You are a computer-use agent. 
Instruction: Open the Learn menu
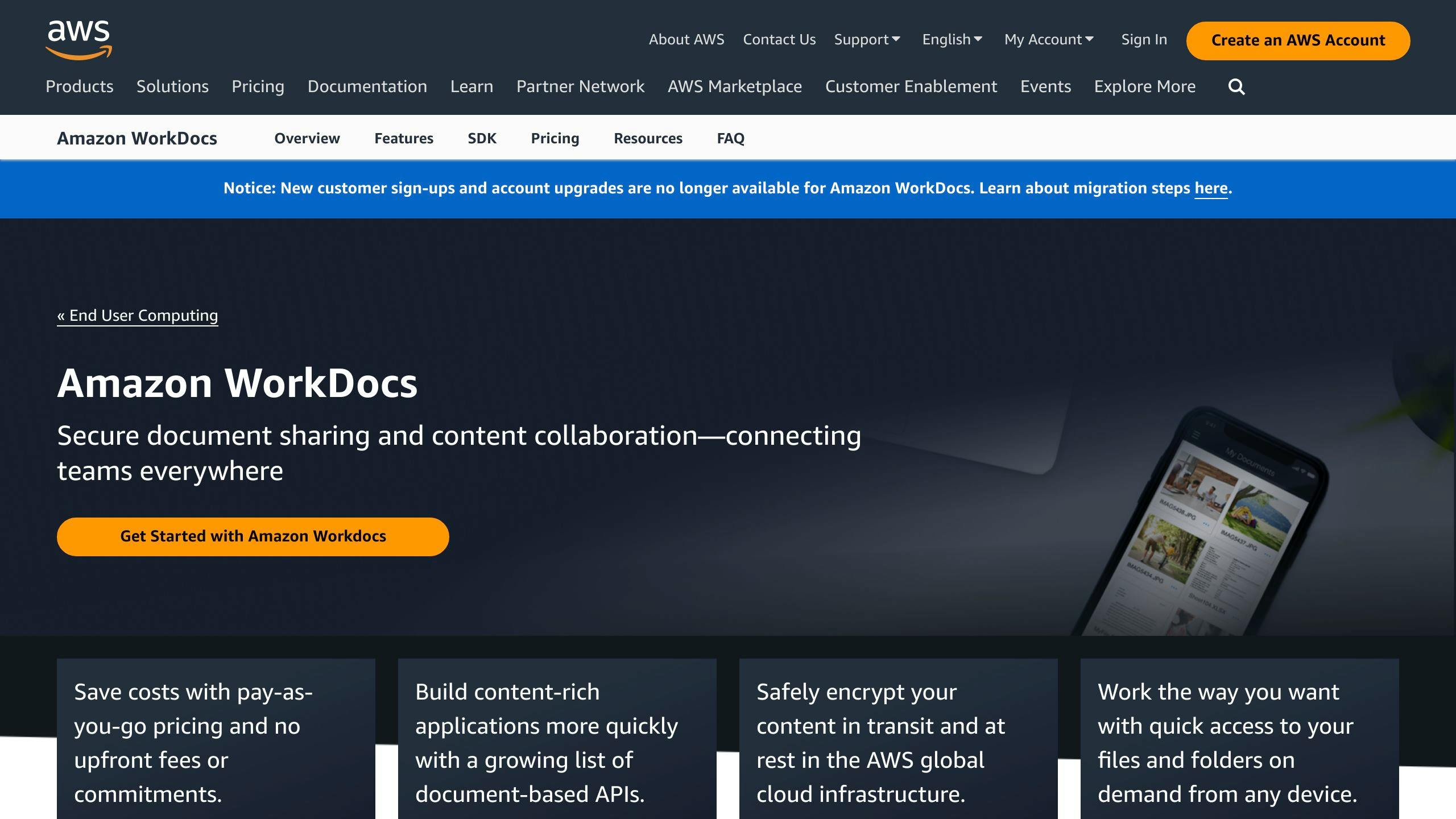[471, 86]
